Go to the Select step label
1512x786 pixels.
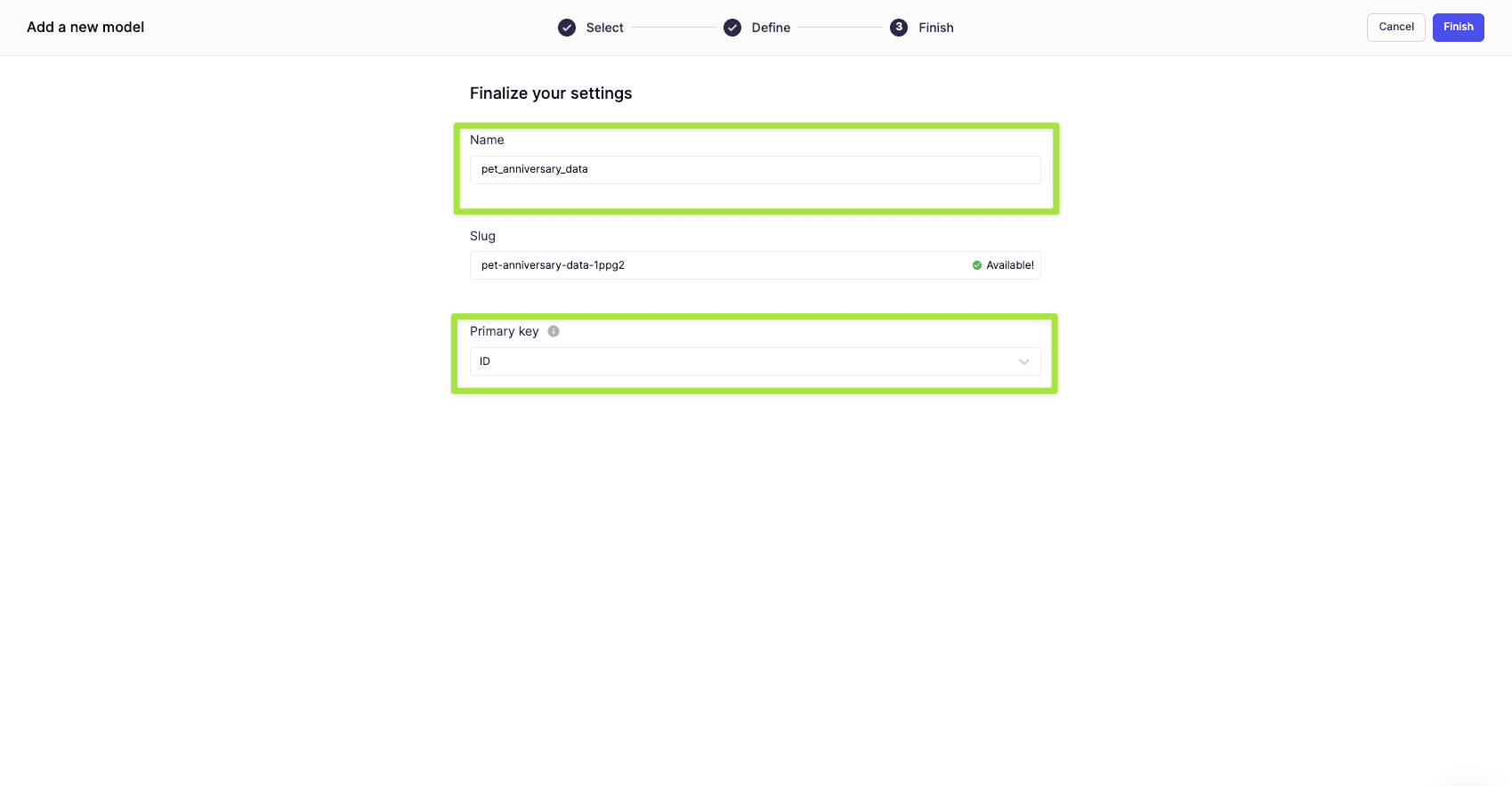coord(604,28)
